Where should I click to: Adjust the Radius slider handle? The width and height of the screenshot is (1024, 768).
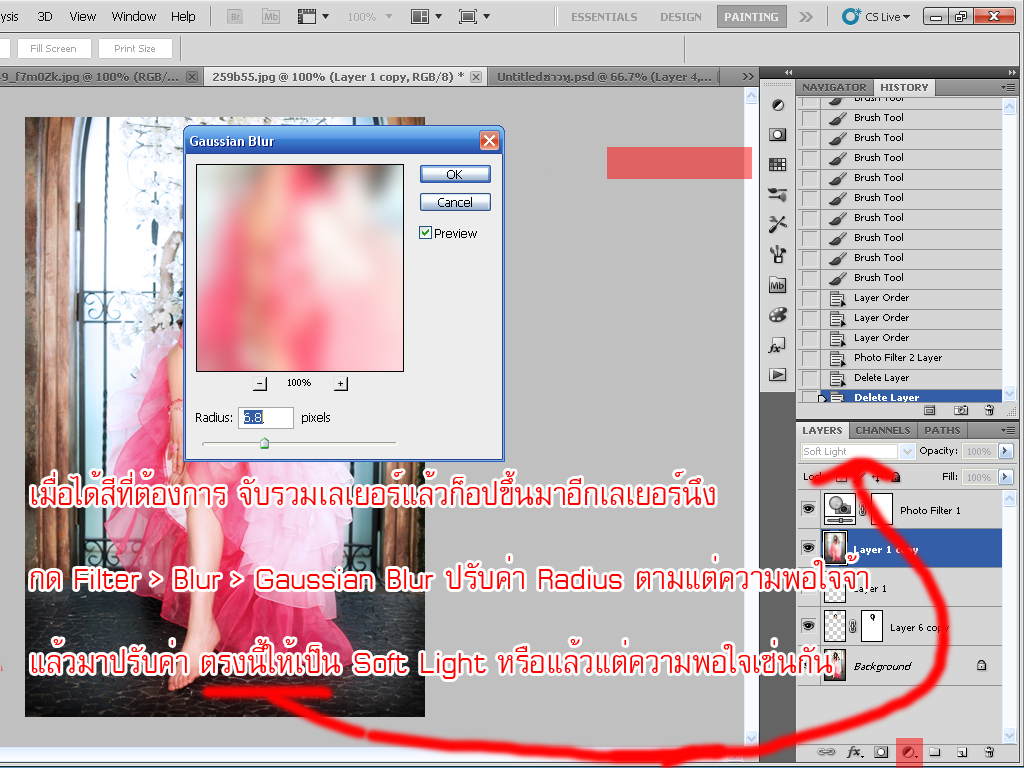pyautogui.click(x=264, y=443)
